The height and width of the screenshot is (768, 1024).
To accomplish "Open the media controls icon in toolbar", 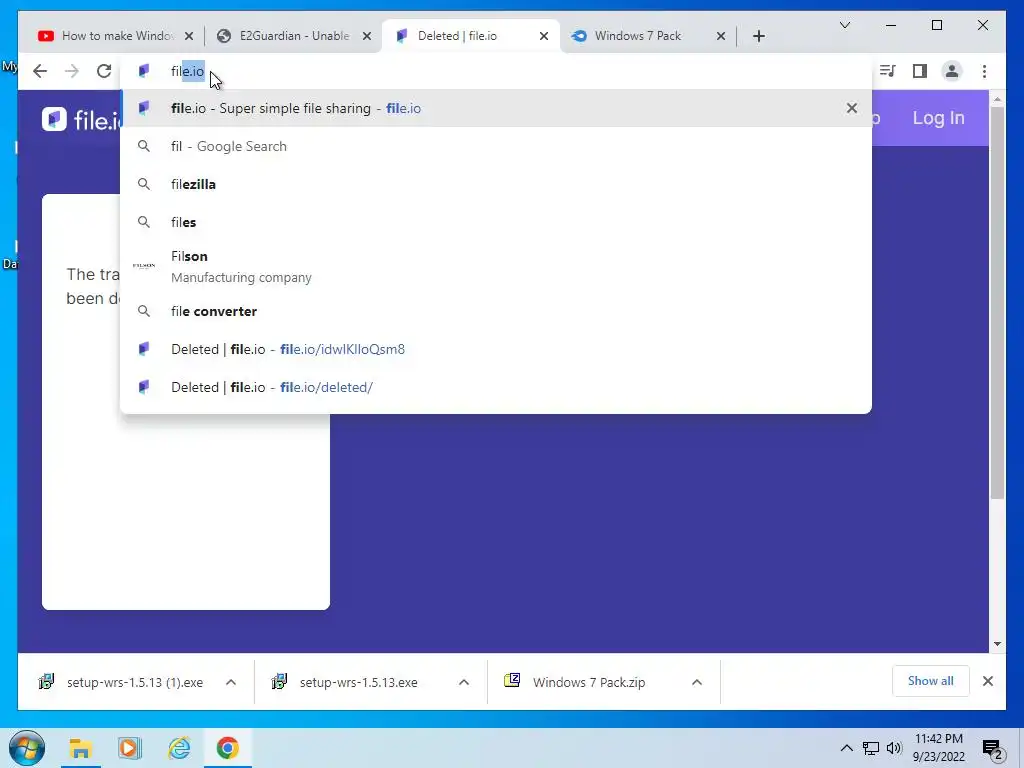I will 888,71.
